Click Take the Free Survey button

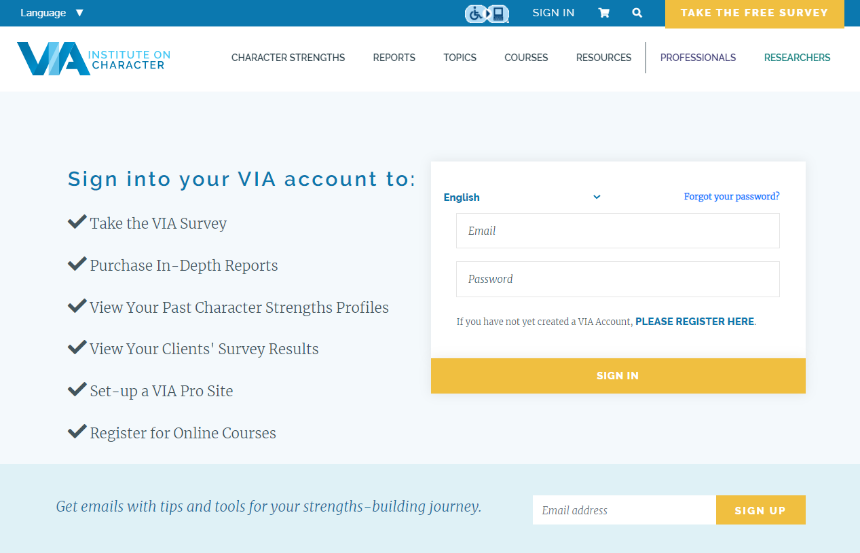pyautogui.click(x=754, y=13)
